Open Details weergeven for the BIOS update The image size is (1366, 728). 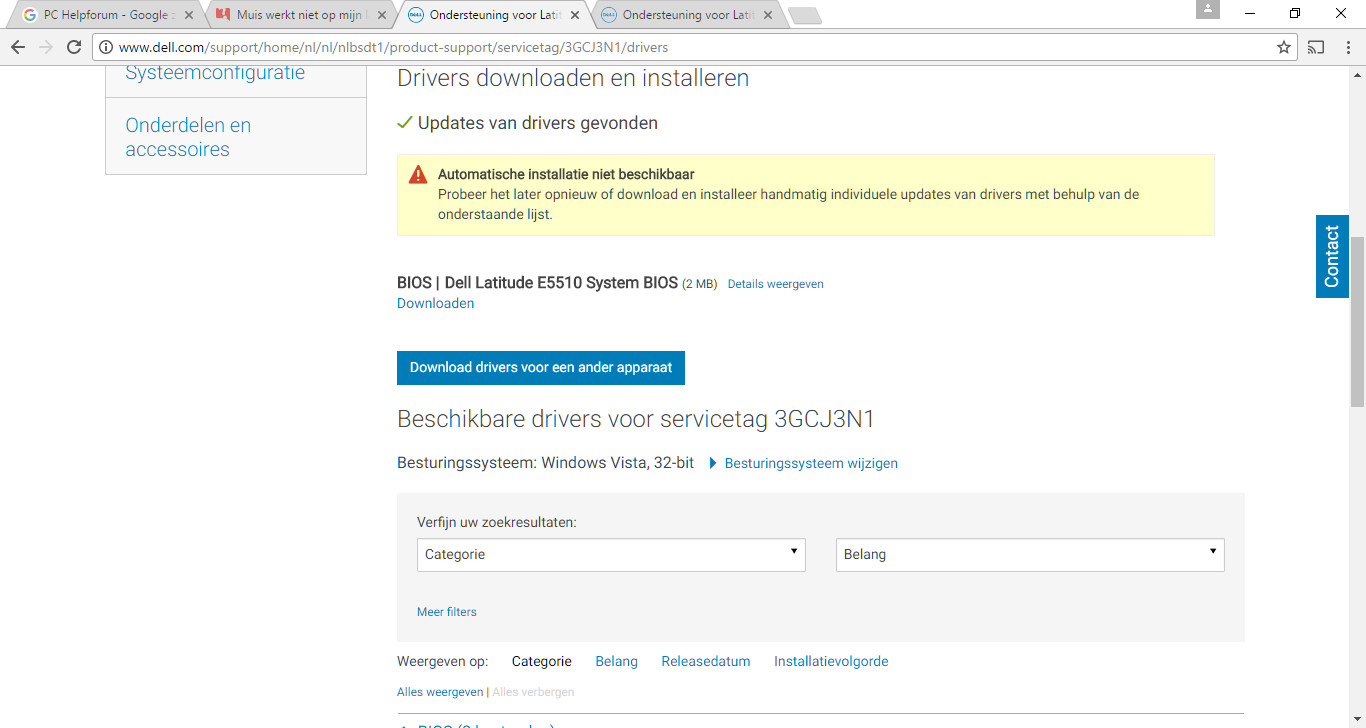pos(776,284)
